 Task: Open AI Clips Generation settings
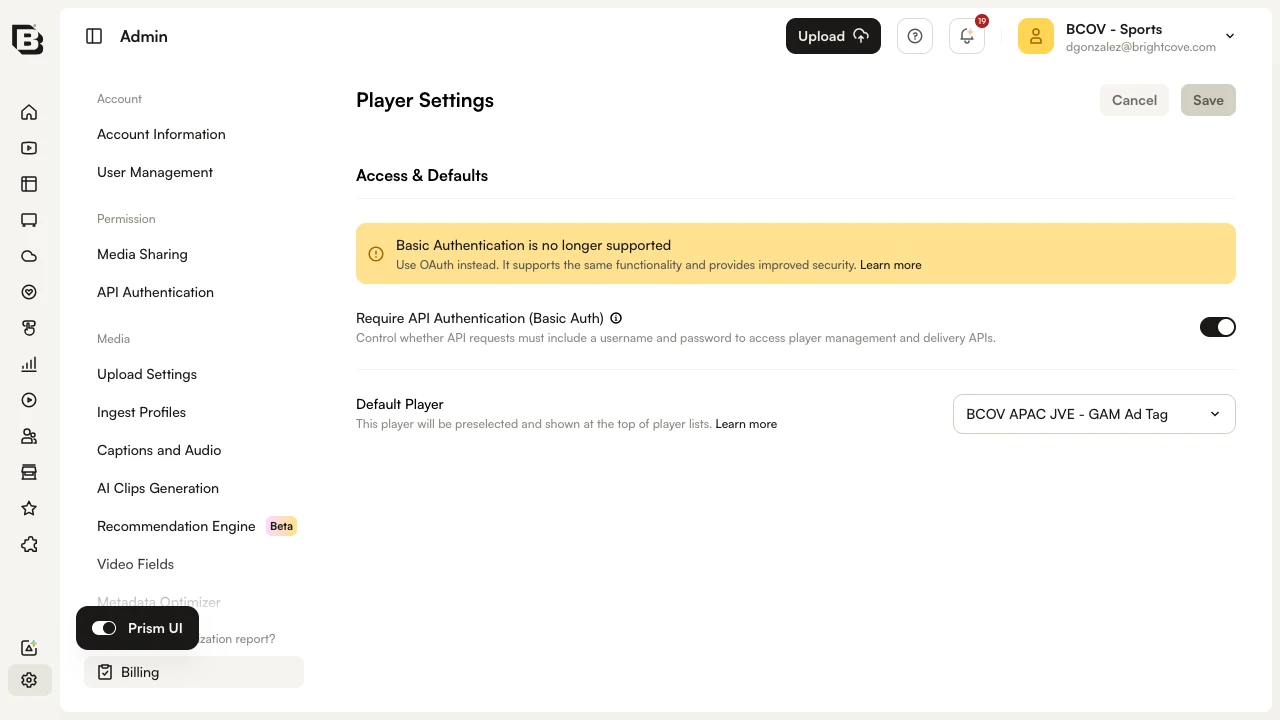click(x=158, y=488)
